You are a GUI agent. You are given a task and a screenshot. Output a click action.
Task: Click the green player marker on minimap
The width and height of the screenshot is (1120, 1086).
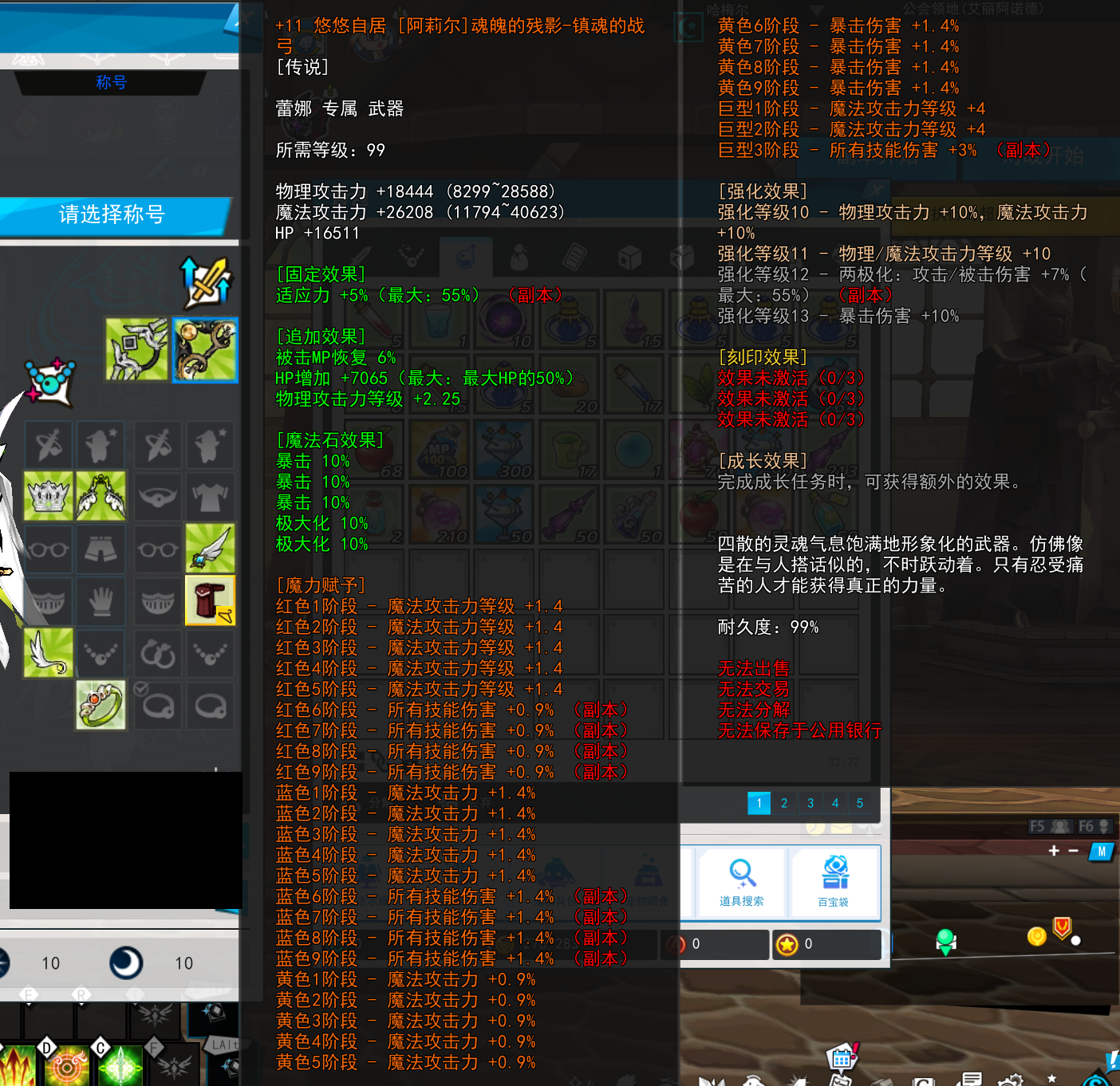click(x=946, y=942)
